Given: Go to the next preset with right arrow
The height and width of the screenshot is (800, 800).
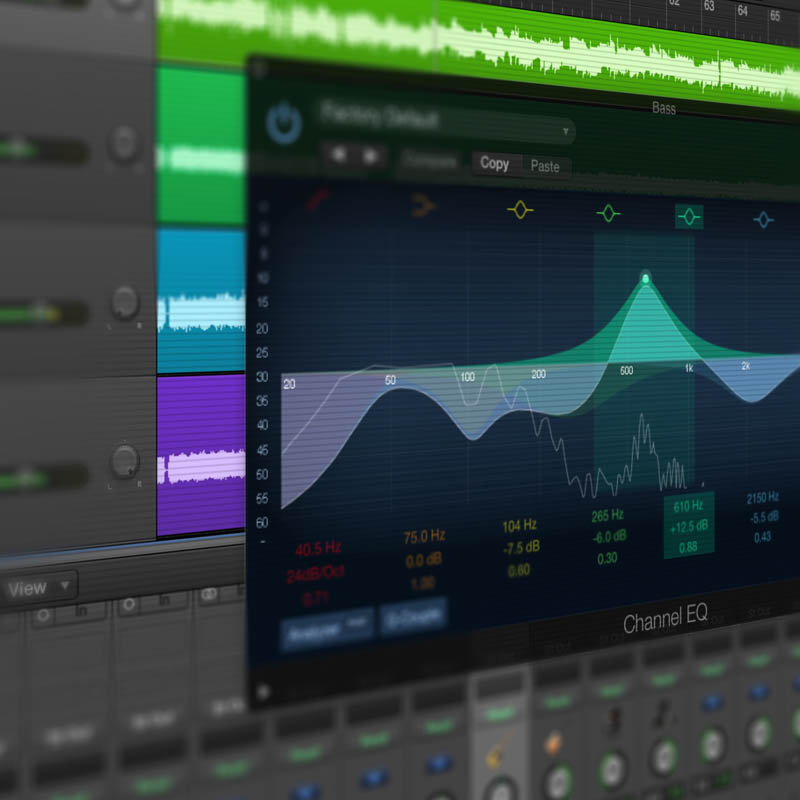Looking at the screenshot, I should pyautogui.click(x=371, y=156).
